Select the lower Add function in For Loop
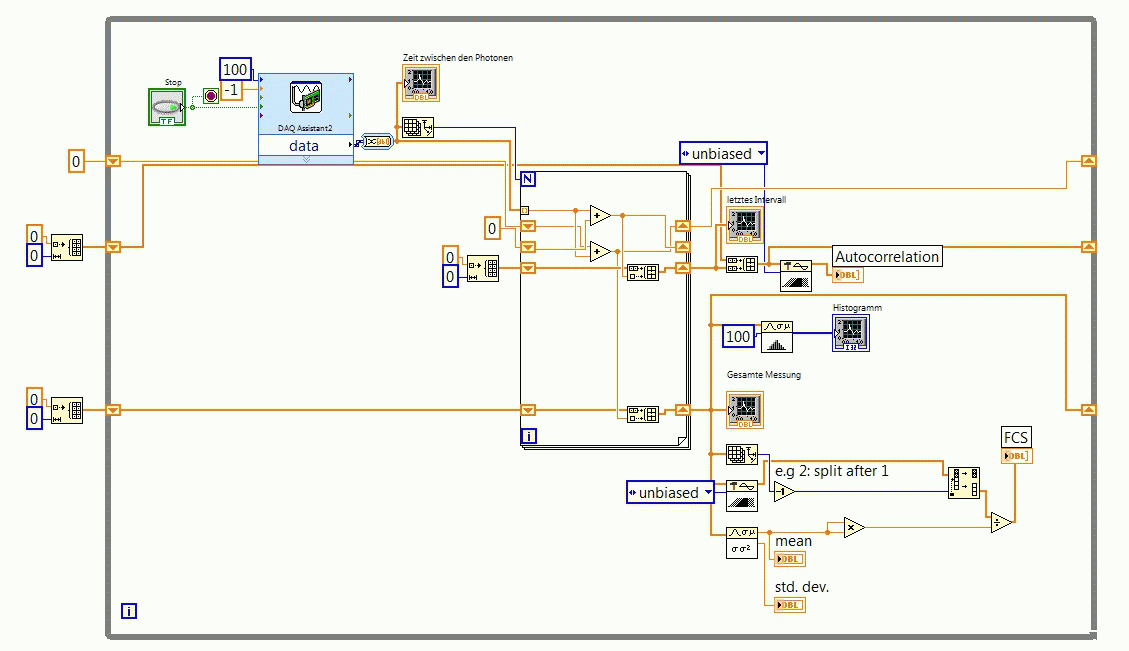Viewport: 1129px width, 651px height. [x=600, y=251]
